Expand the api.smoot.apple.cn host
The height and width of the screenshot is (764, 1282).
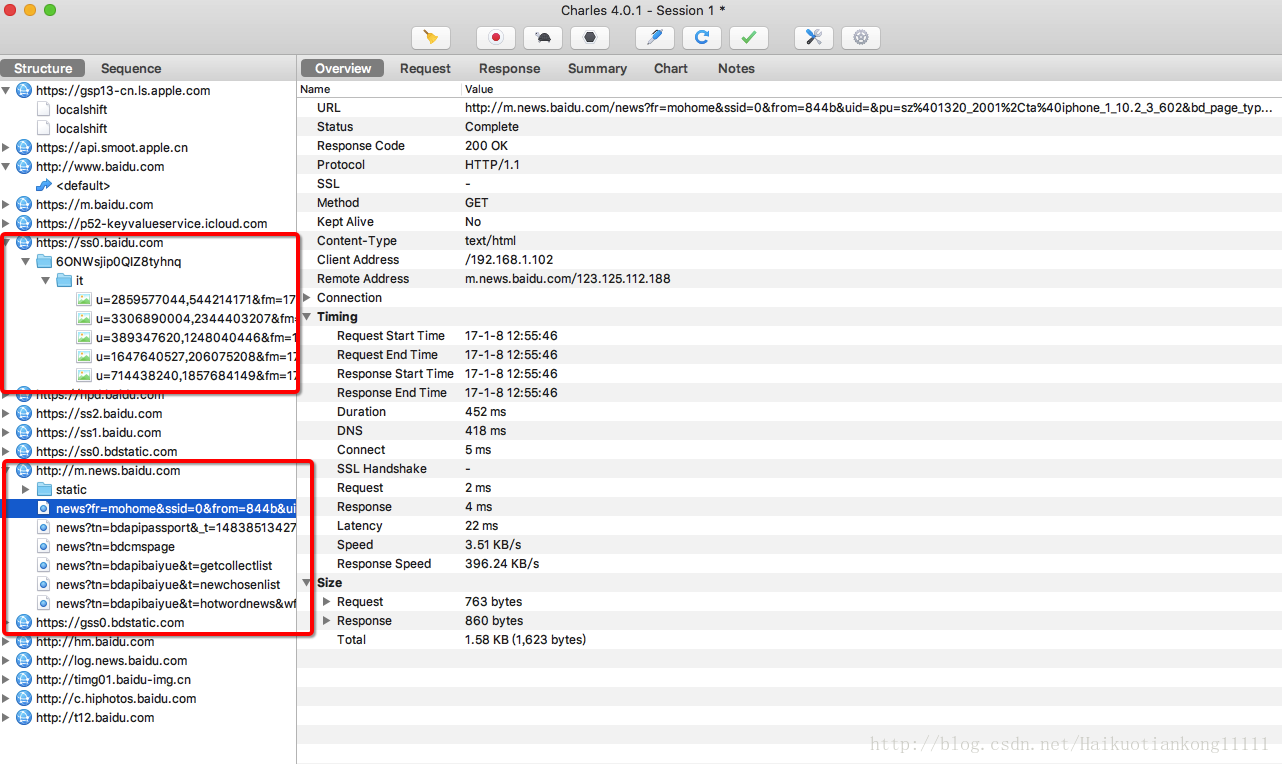tap(7, 147)
